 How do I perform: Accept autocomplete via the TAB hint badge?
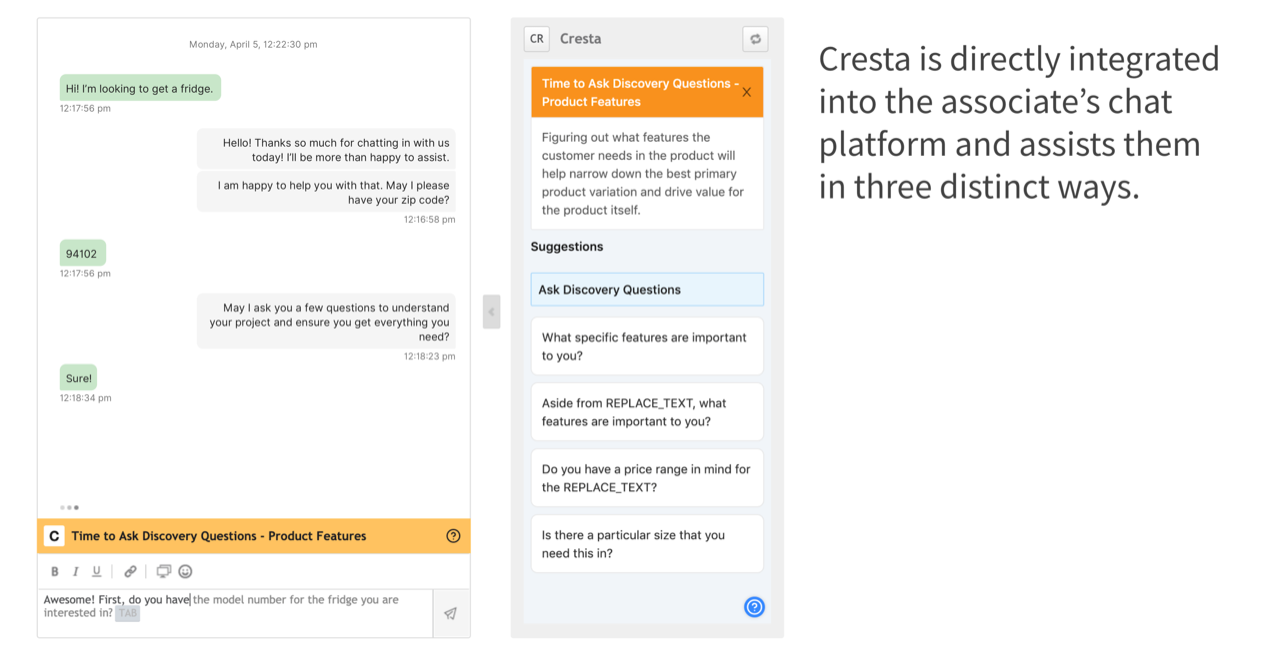pos(127,614)
